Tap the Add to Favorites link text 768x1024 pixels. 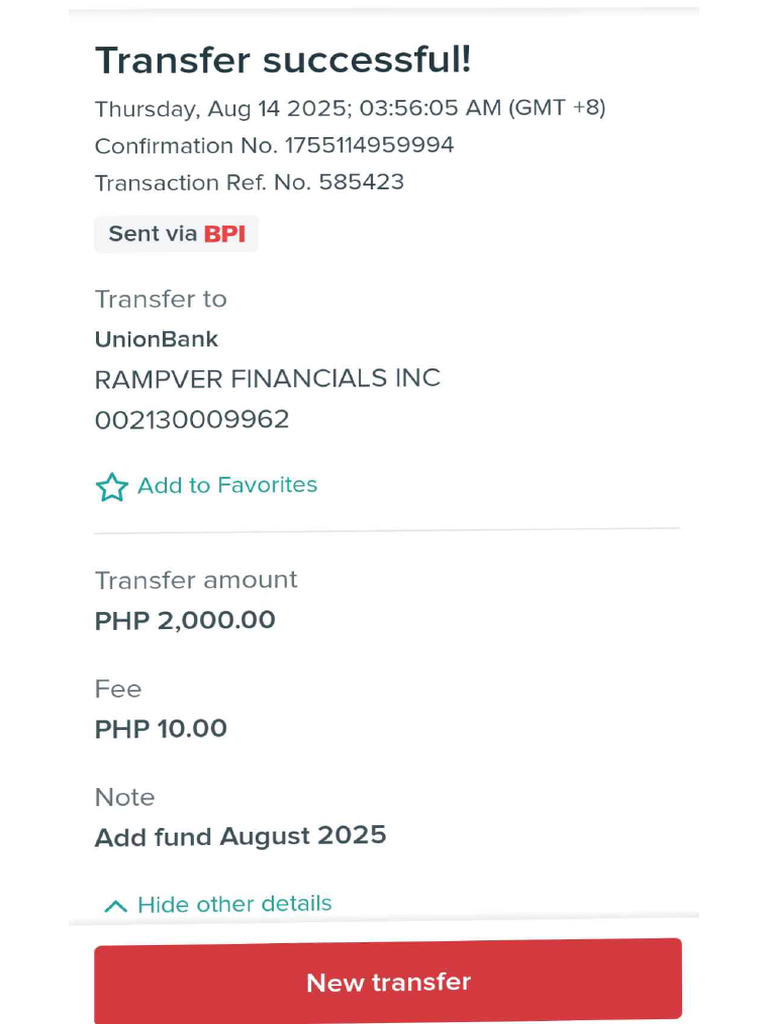point(227,485)
